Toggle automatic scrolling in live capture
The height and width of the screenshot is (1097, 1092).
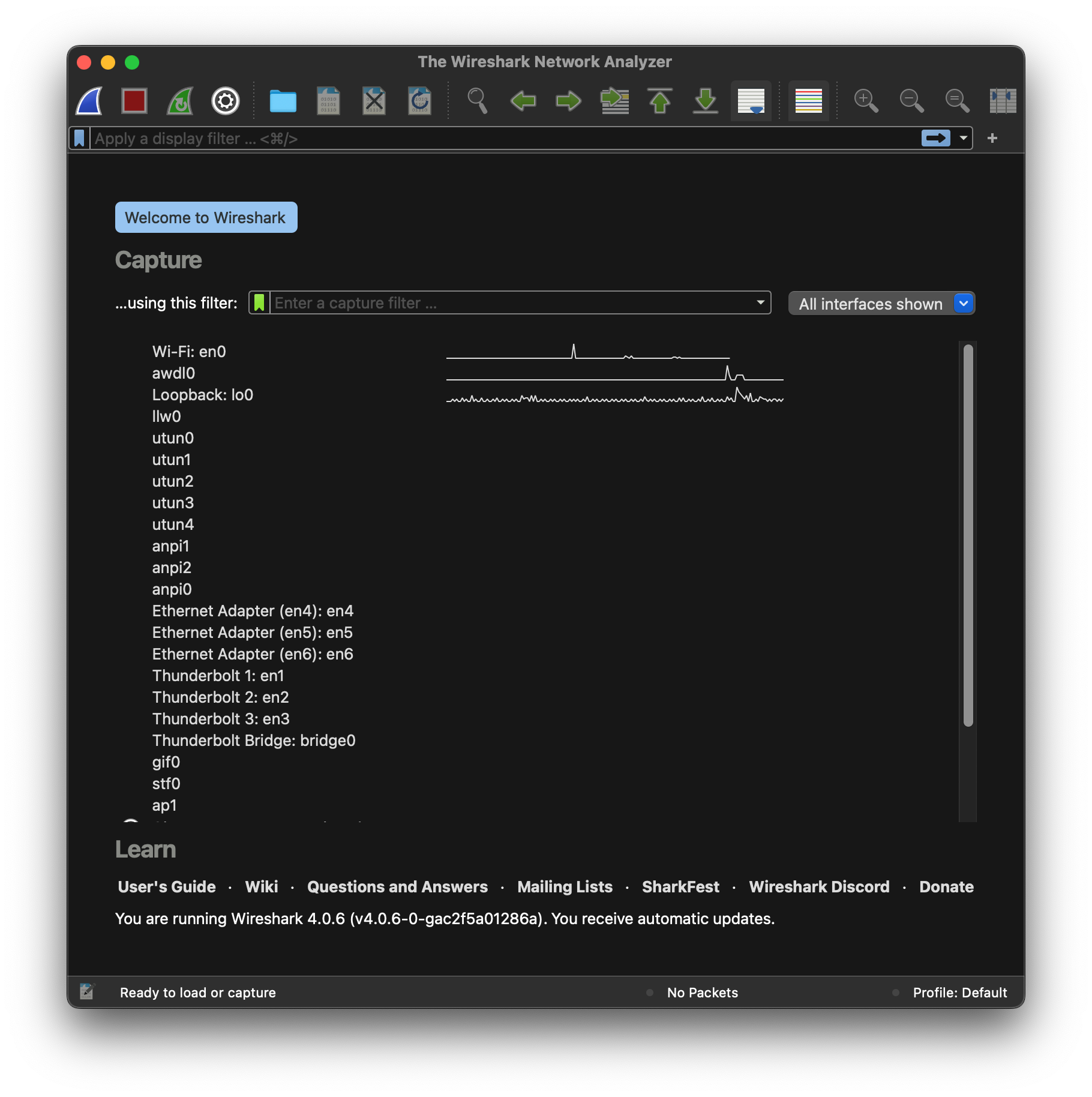tap(750, 101)
